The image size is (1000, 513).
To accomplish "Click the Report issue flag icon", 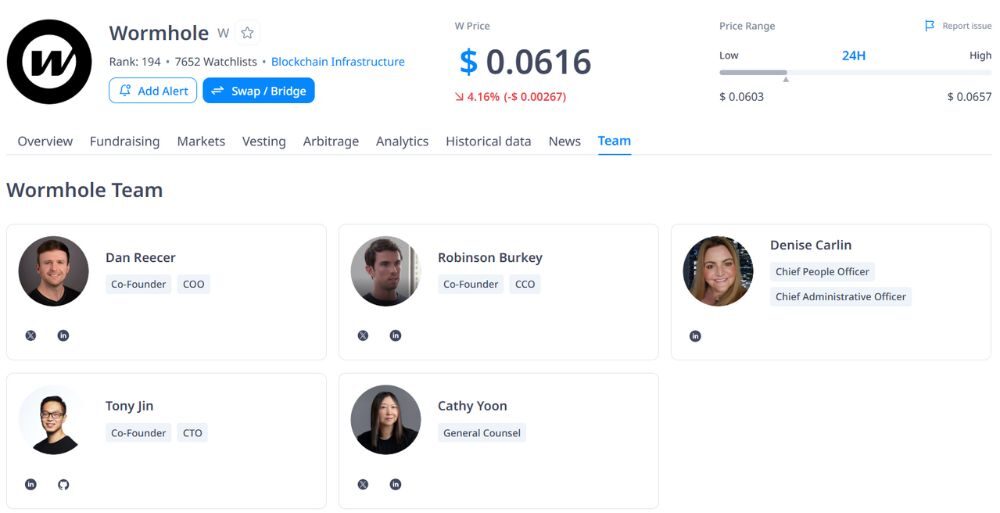I will (x=930, y=26).
